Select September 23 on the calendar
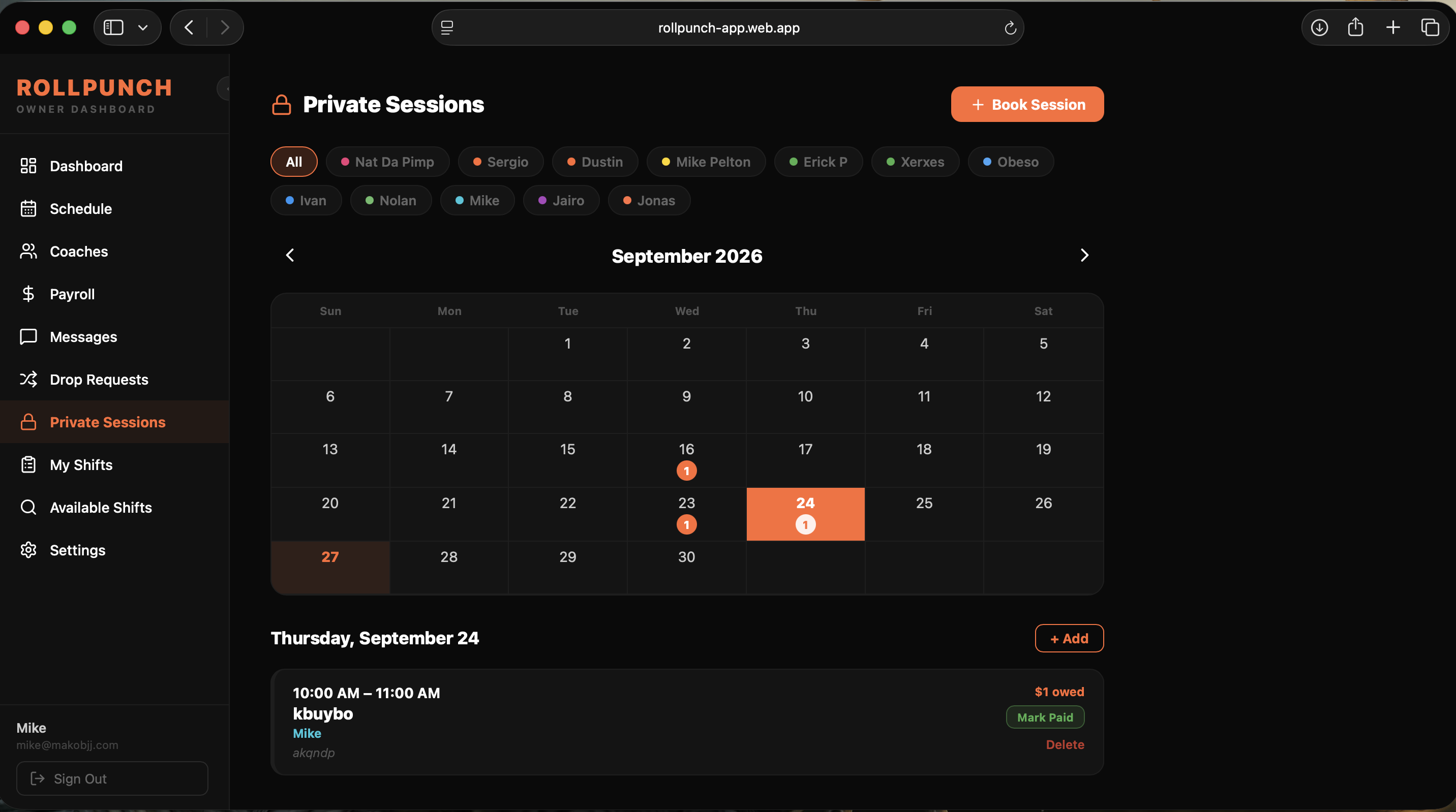Screen dimensions: 1456x812 pyautogui.click(x=686, y=514)
